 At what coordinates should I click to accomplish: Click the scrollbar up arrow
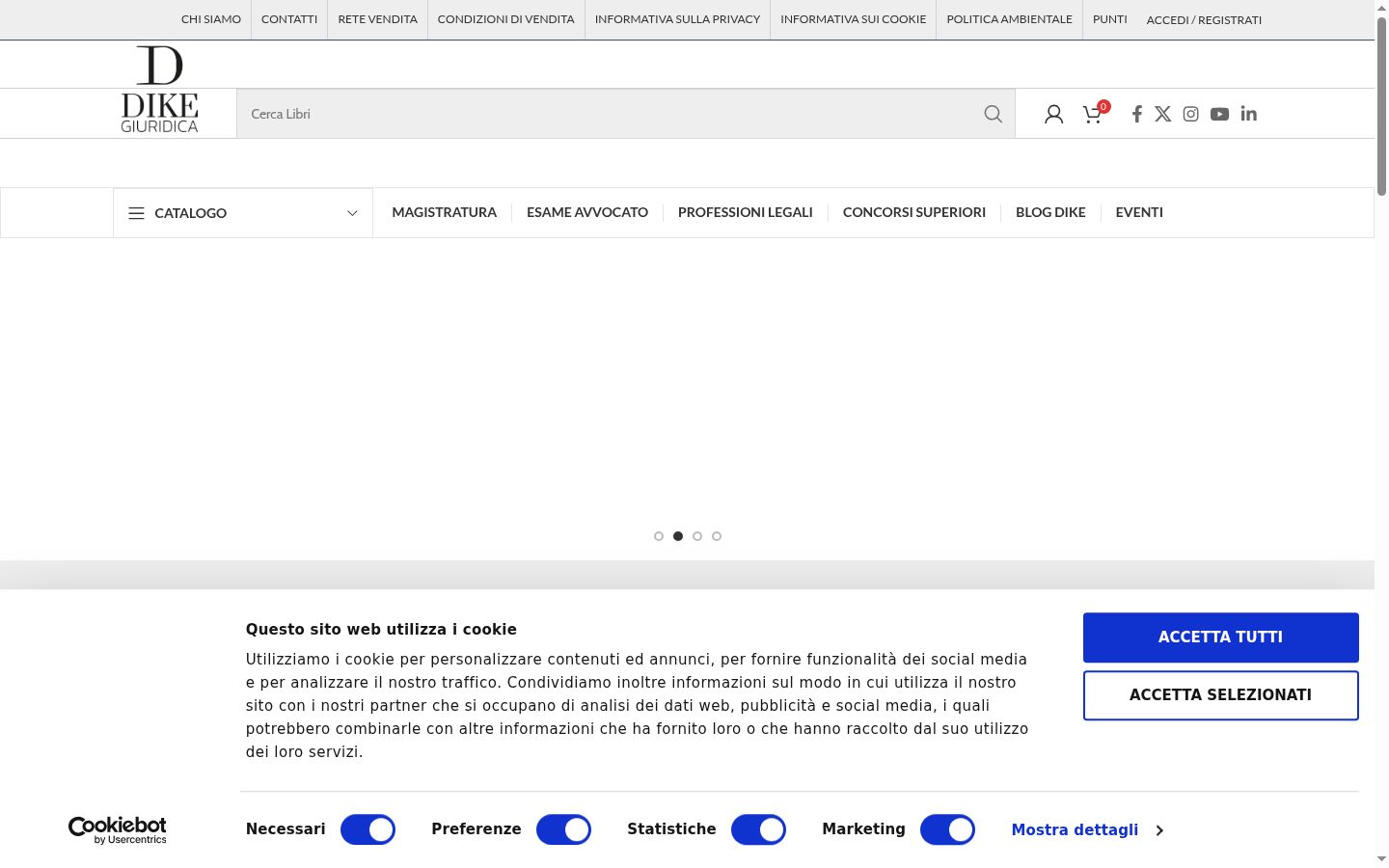pyautogui.click(x=1381, y=8)
